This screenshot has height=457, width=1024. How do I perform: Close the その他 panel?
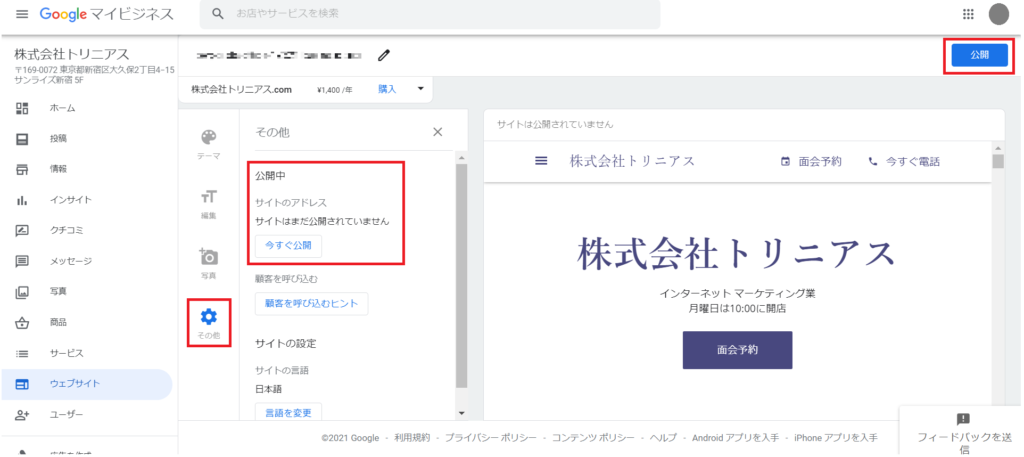[x=438, y=132]
